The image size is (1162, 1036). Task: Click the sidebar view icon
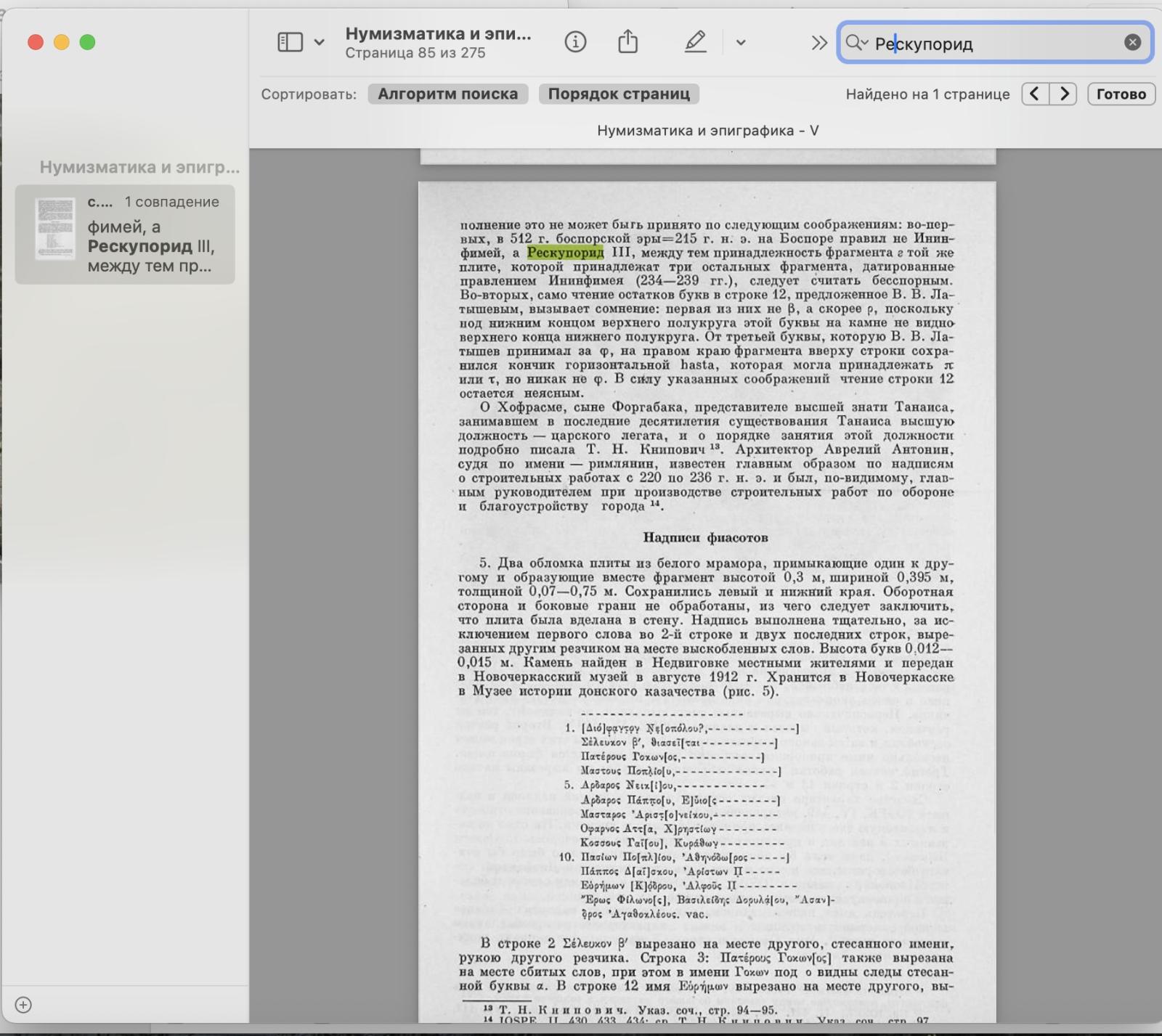point(290,42)
